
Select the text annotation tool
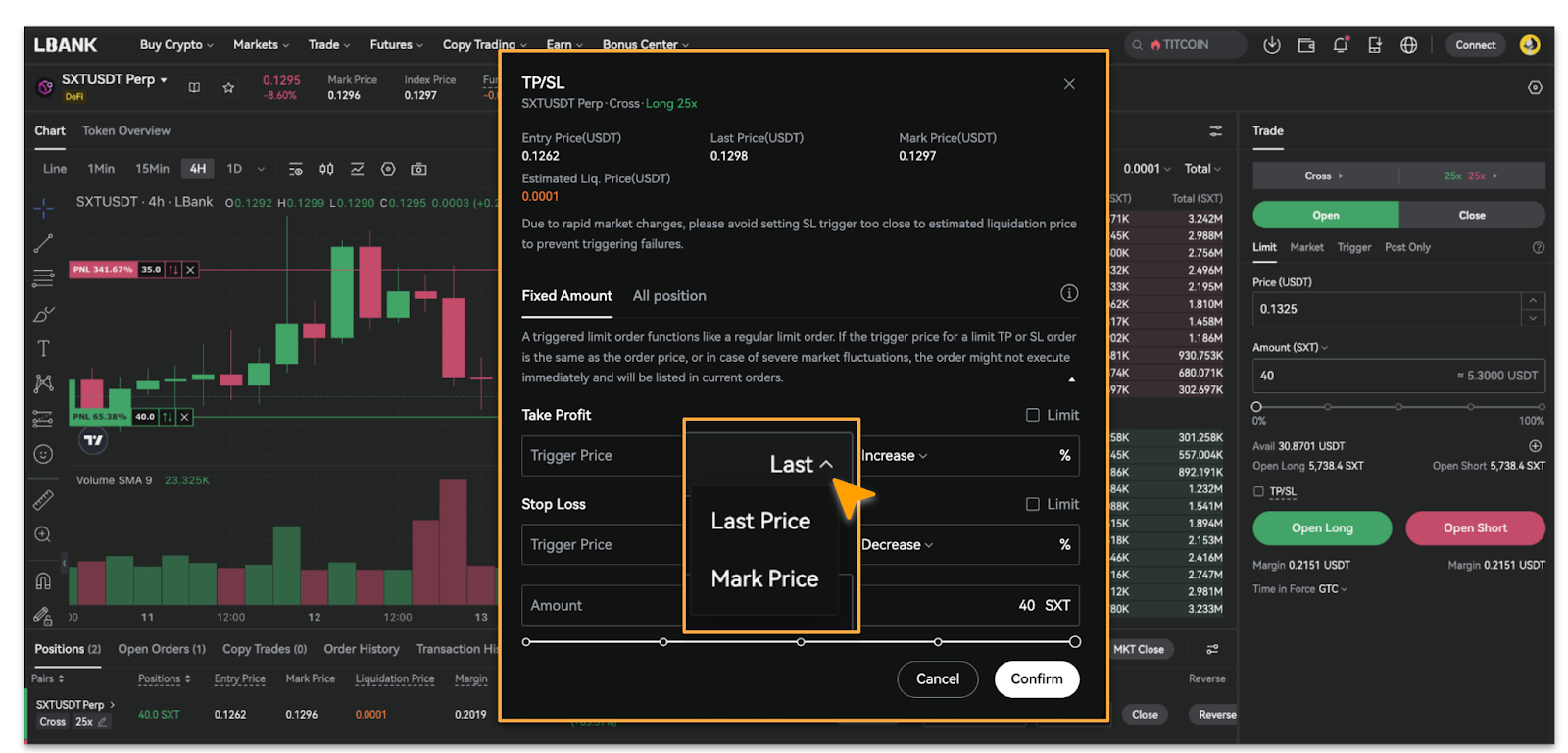click(x=43, y=348)
